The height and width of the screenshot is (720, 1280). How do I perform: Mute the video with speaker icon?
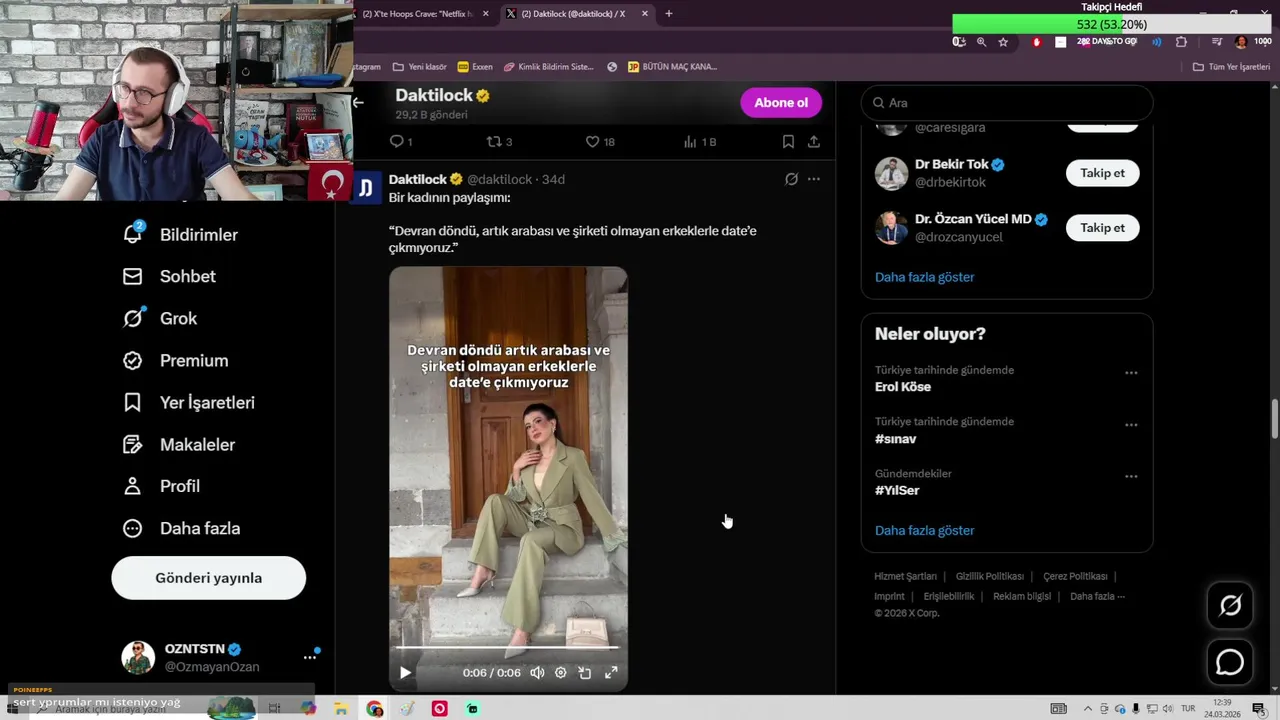click(537, 673)
